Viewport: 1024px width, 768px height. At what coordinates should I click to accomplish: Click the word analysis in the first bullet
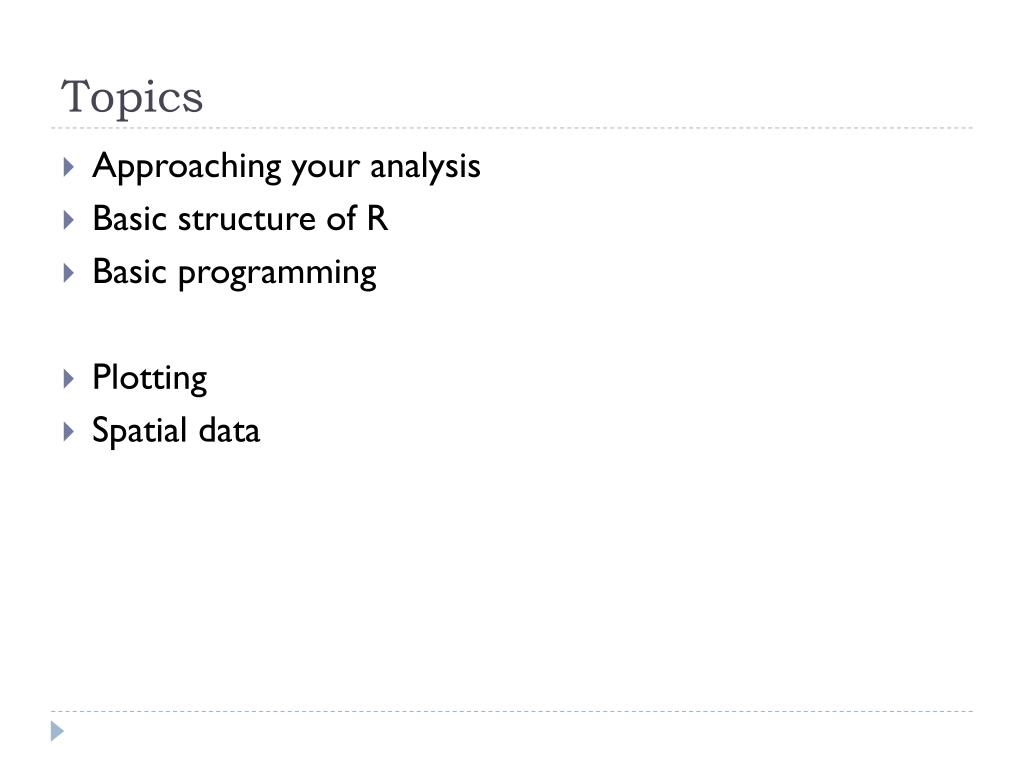click(426, 167)
